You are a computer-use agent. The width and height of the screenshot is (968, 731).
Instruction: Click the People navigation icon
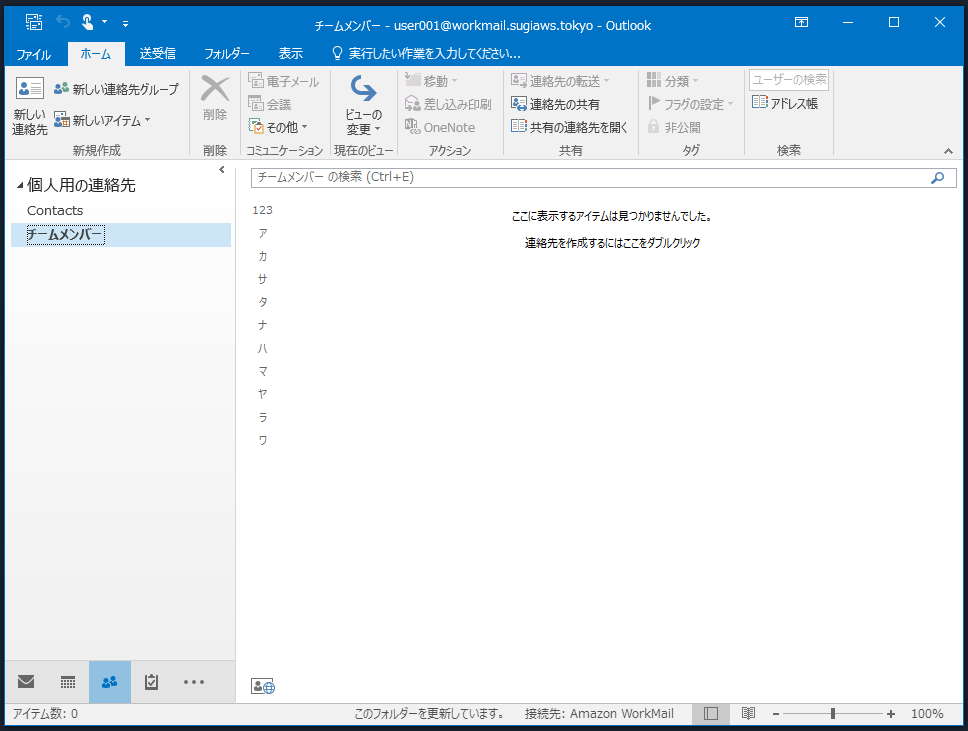(110, 682)
